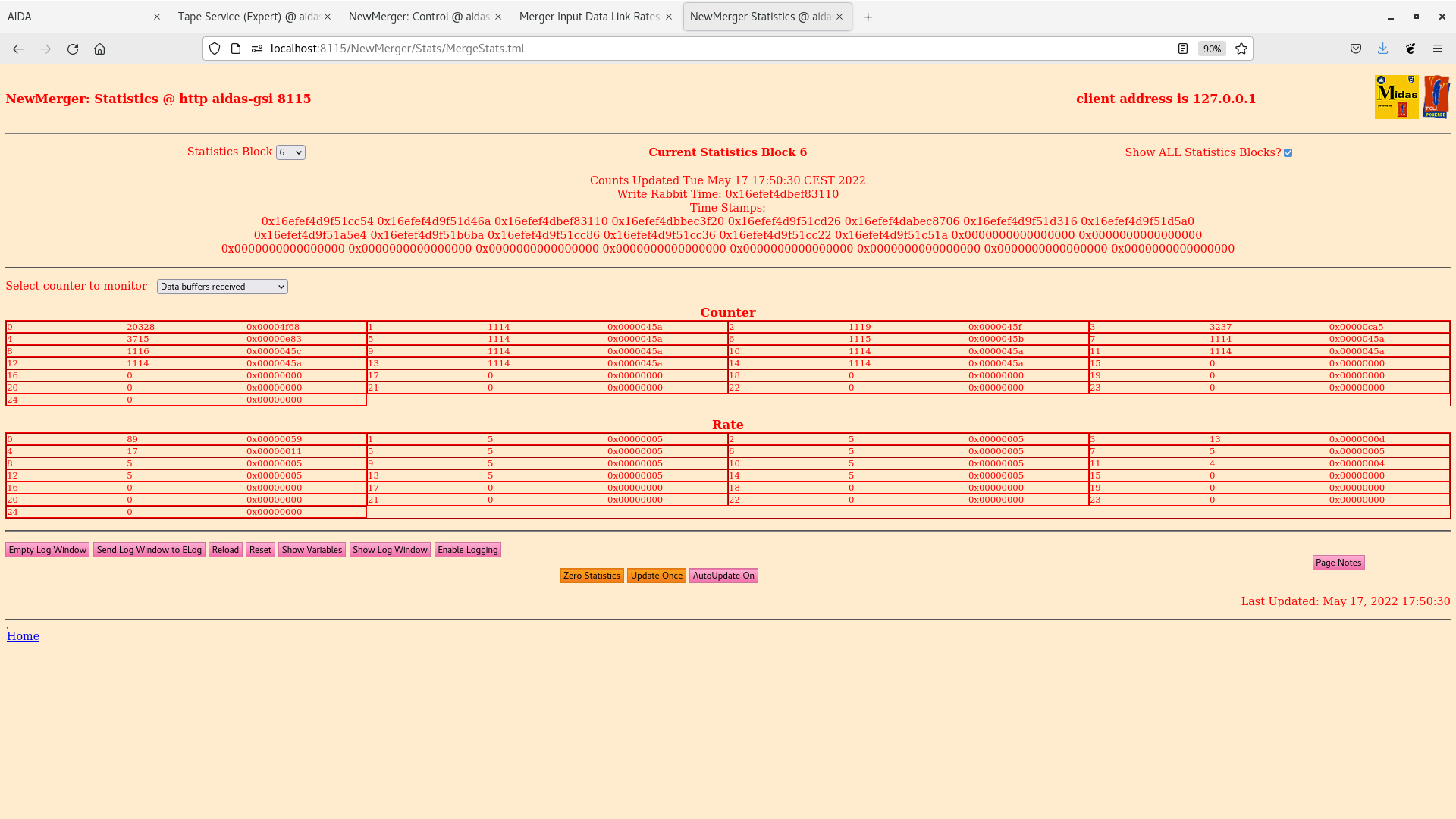This screenshot has width=1456, height=819.
Task: Follow the Home link
Action: point(23,636)
